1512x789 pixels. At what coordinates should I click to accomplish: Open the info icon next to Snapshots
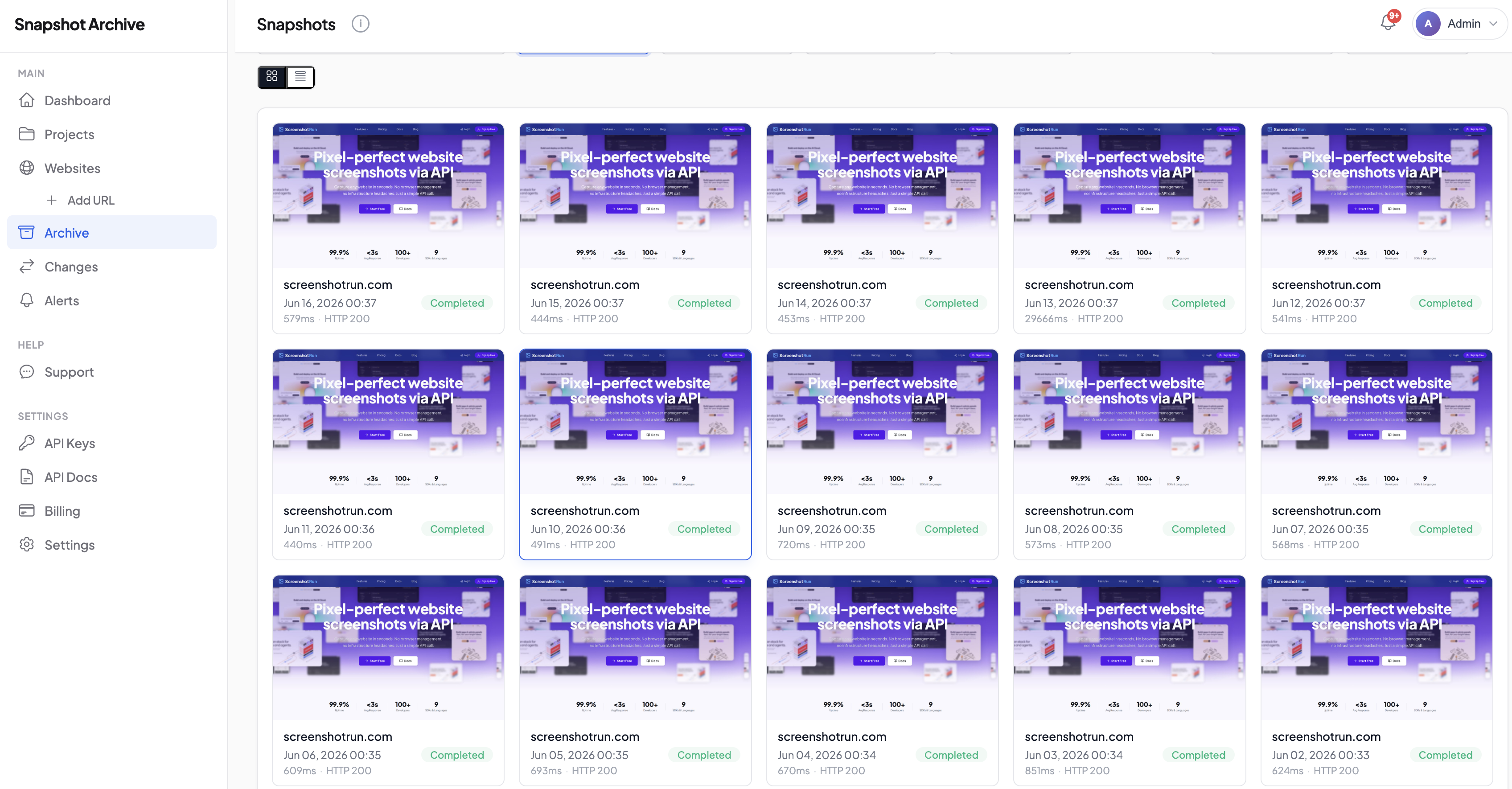(360, 24)
